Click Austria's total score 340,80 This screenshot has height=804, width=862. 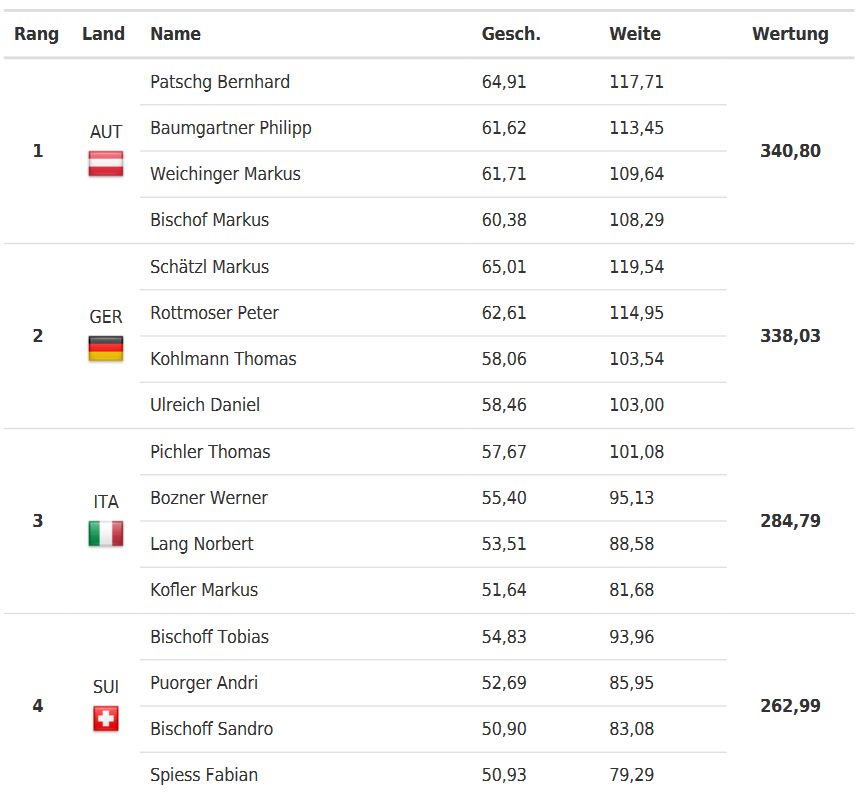click(x=790, y=151)
